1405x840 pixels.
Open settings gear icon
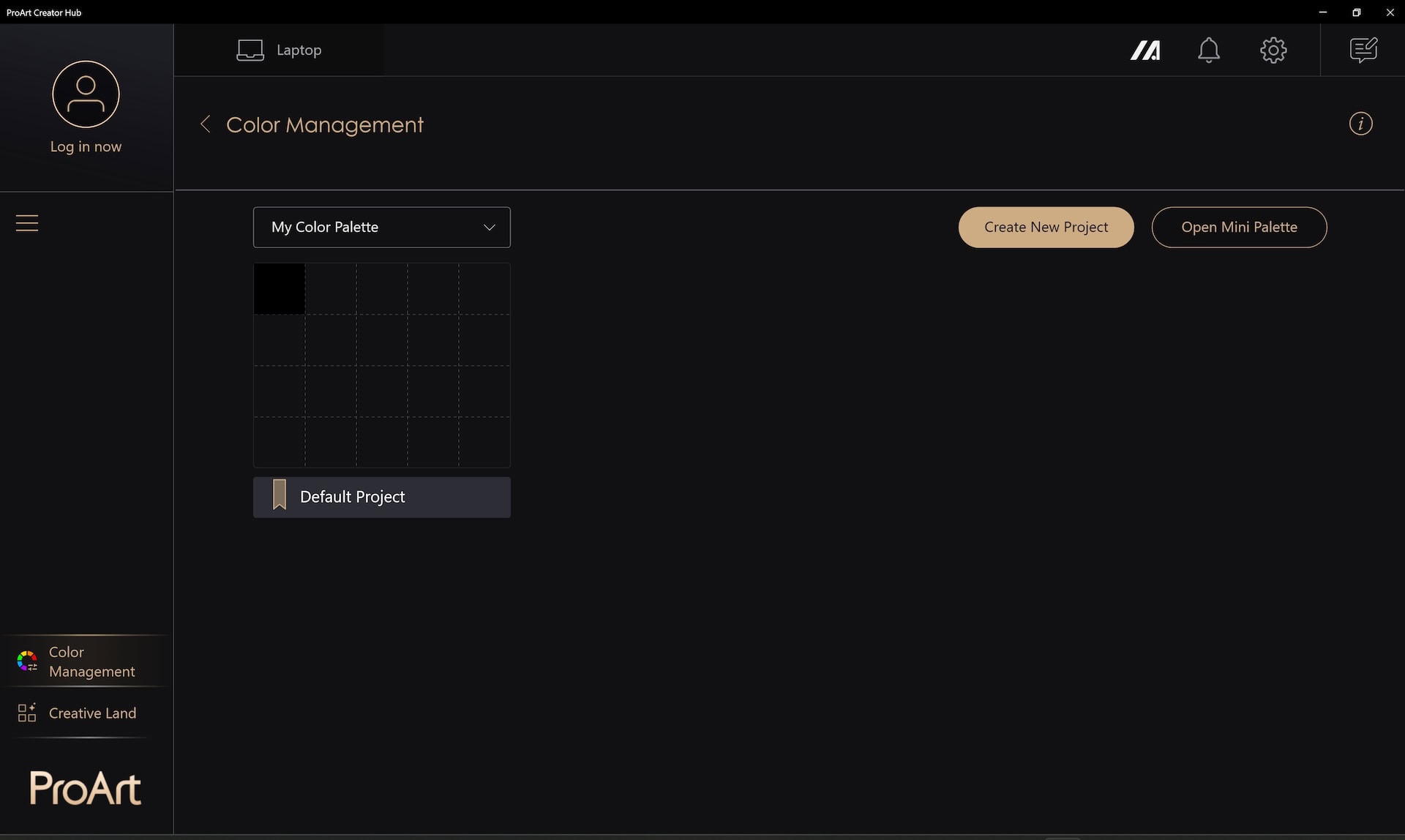pos(1273,50)
